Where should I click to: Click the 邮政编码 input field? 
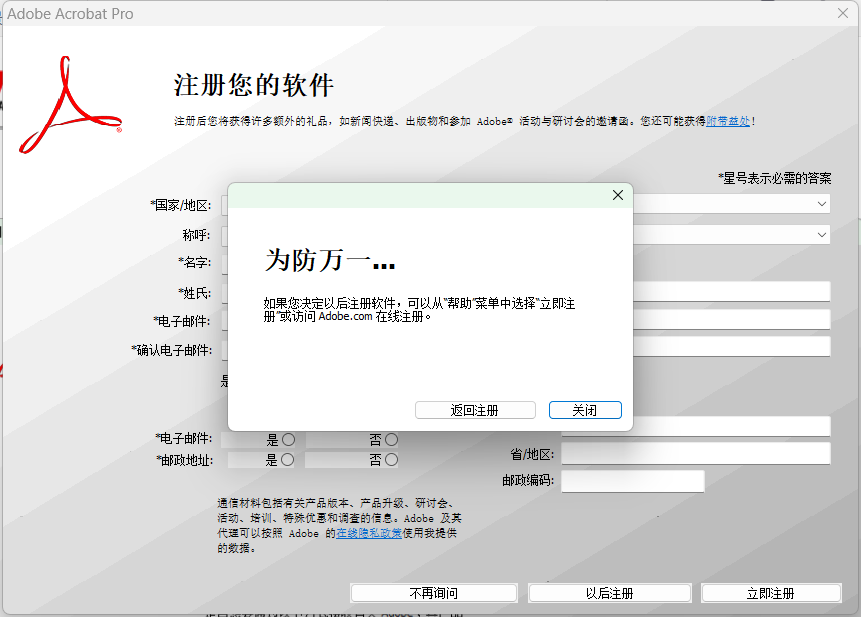(633, 481)
